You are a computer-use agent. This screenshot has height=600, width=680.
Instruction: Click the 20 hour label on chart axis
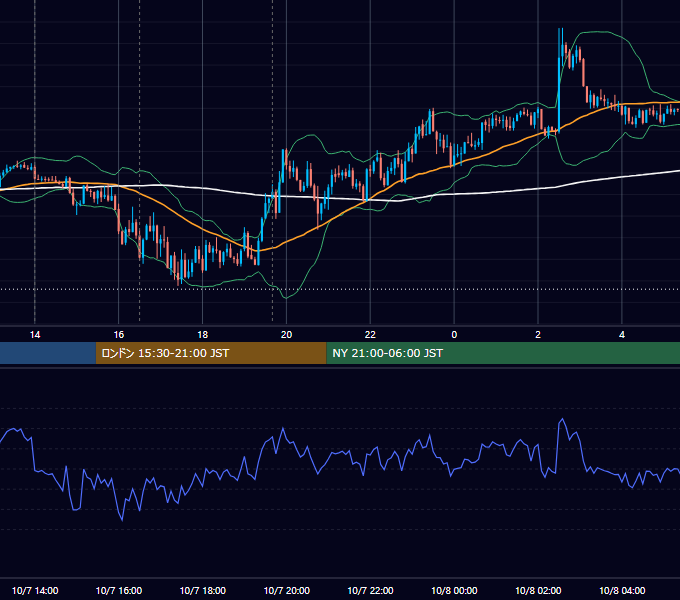[x=286, y=335]
